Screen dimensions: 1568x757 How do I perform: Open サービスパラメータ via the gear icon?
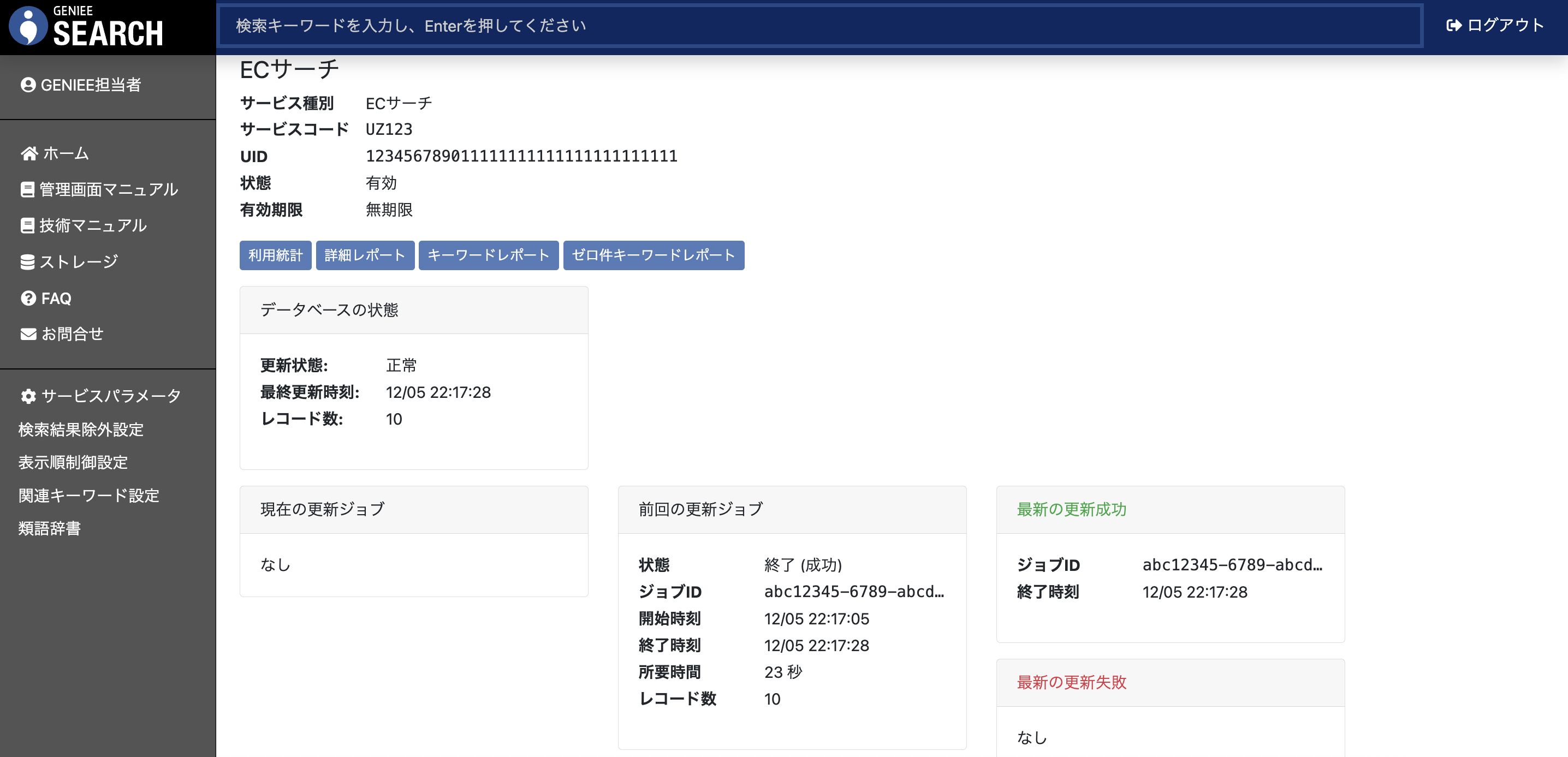[28, 396]
